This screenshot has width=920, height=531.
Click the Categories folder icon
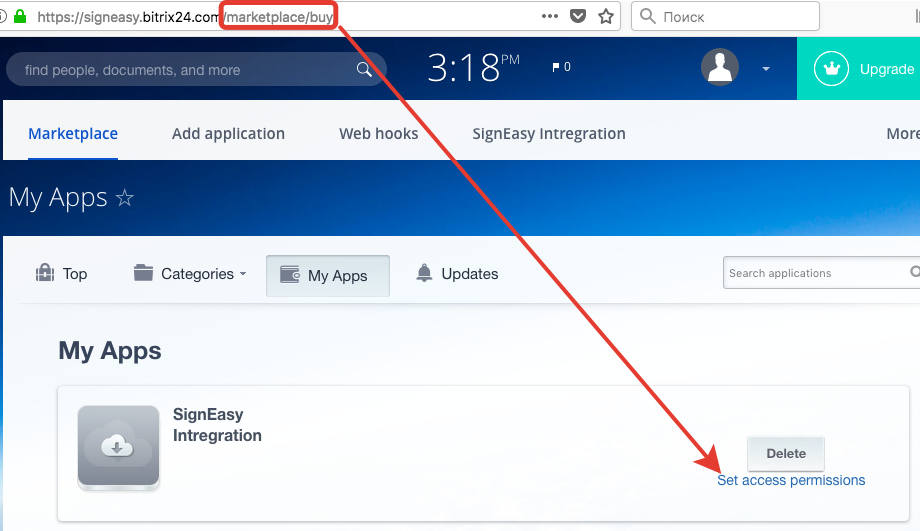click(x=143, y=272)
